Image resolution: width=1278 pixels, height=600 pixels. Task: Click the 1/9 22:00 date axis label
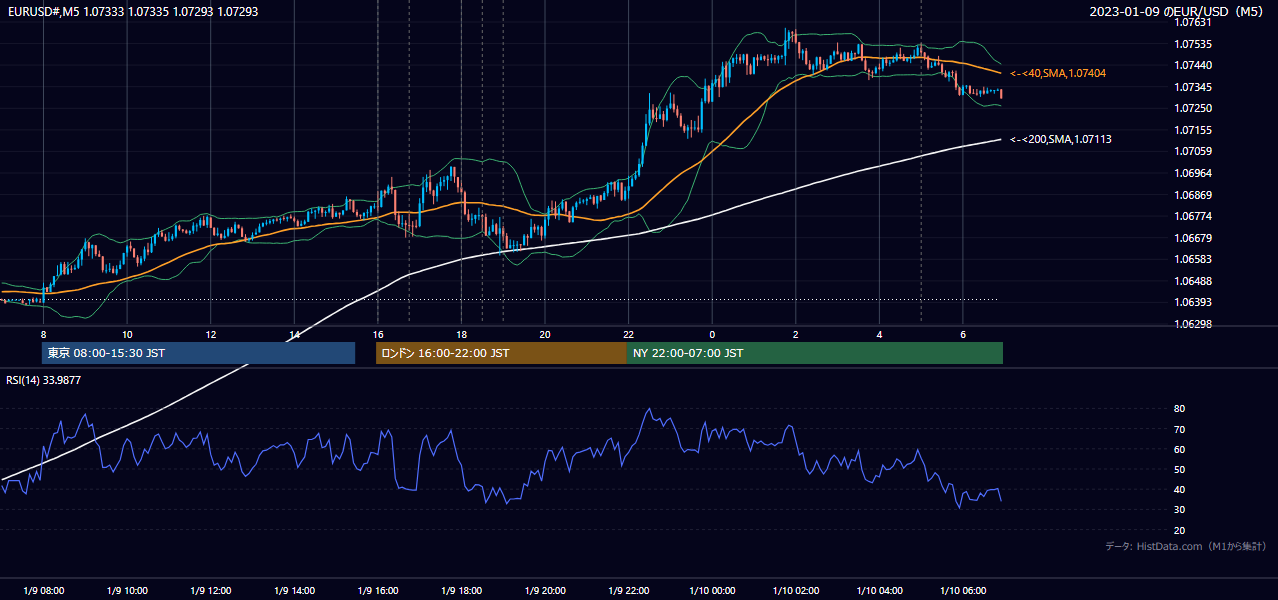[x=628, y=591]
